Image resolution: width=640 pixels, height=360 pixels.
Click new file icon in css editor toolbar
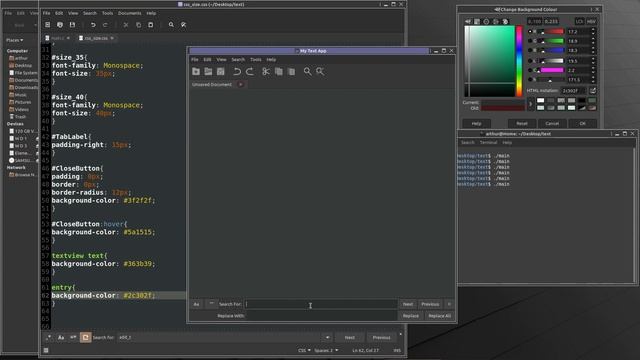pyautogui.click(x=47, y=25)
